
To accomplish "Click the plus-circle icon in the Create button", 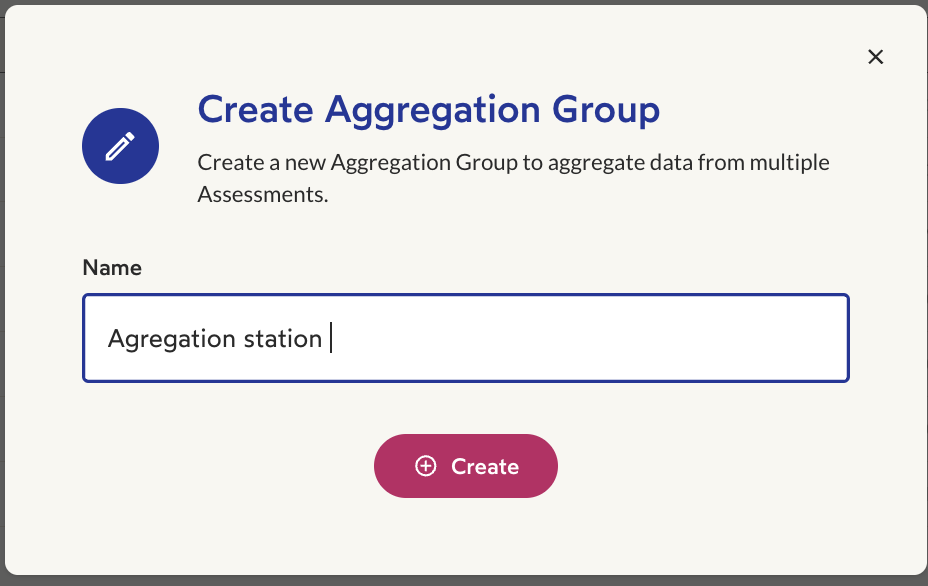I will point(426,466).
